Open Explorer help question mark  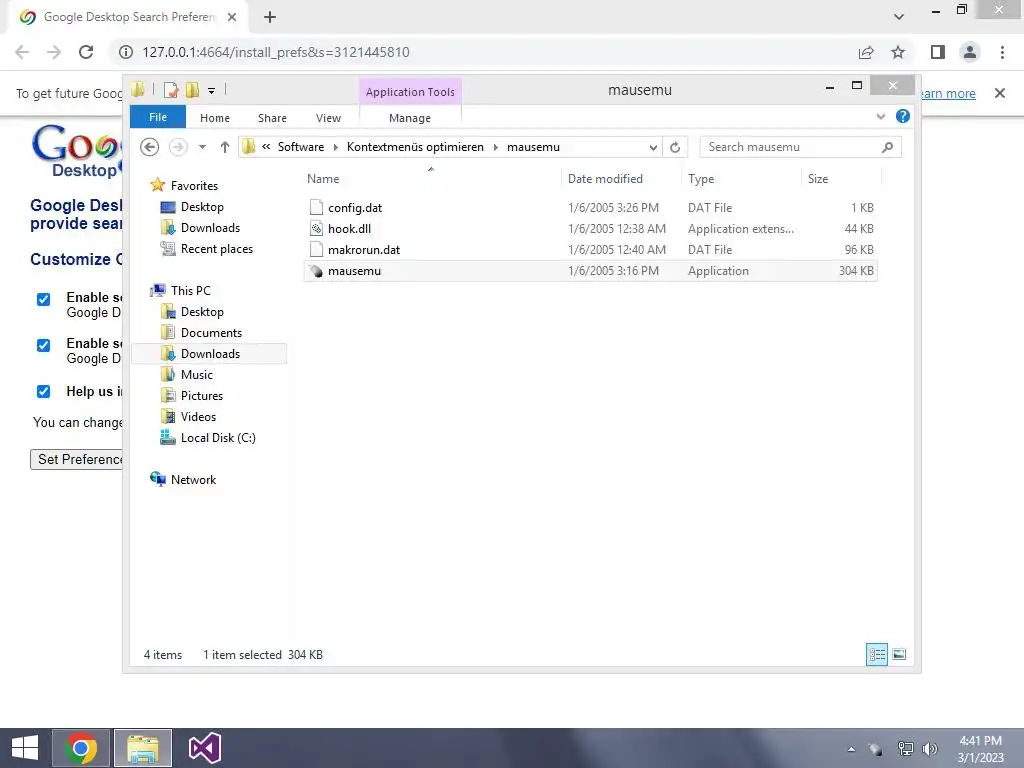(903, 116)
